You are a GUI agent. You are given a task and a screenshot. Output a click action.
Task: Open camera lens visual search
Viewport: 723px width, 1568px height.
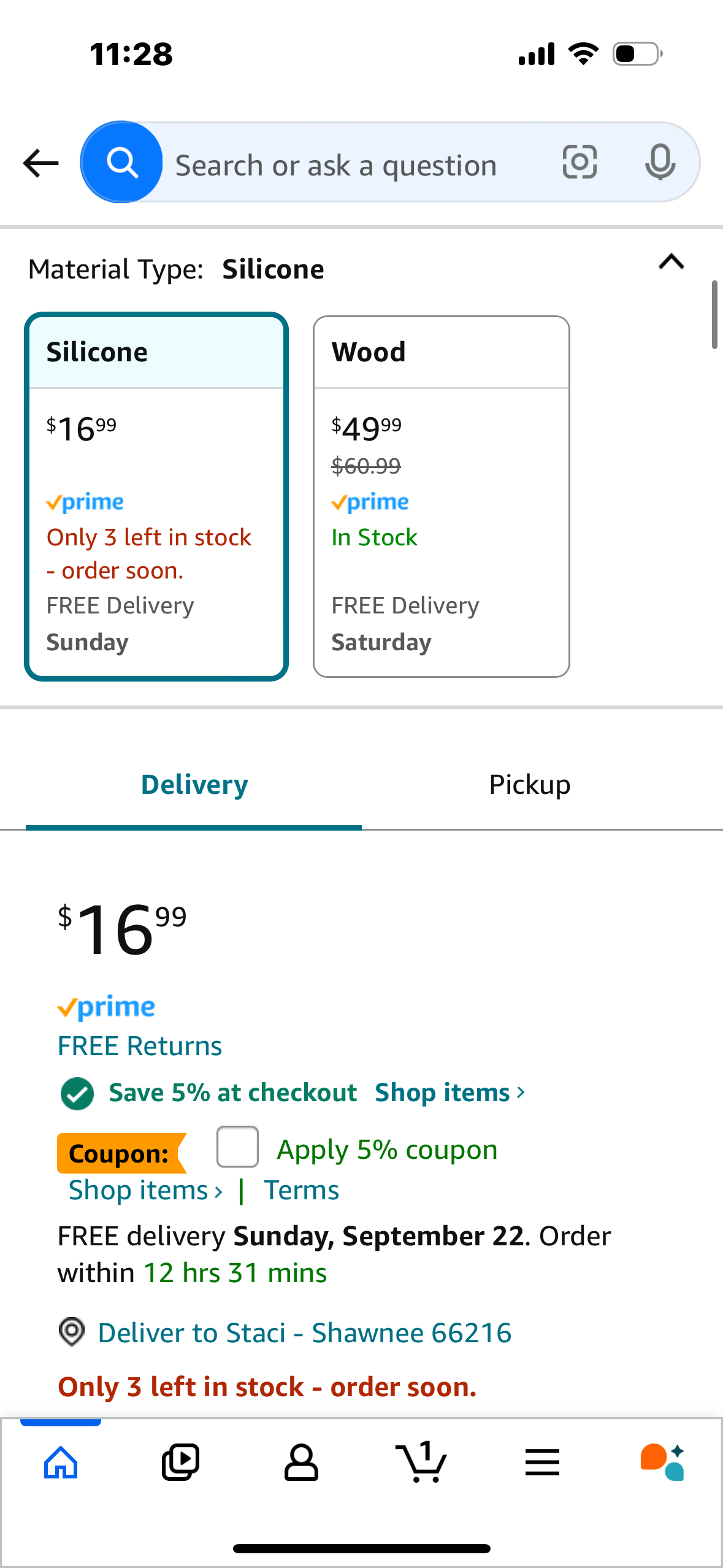580,163
